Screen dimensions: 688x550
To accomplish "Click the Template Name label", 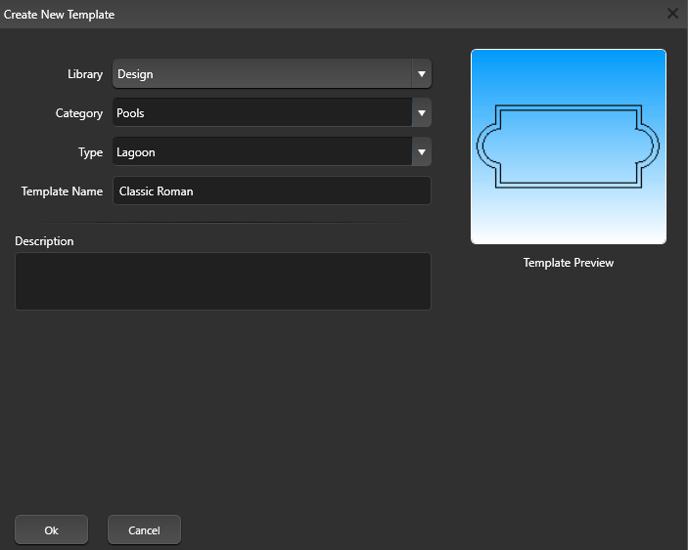I will (x=62, y=191).
